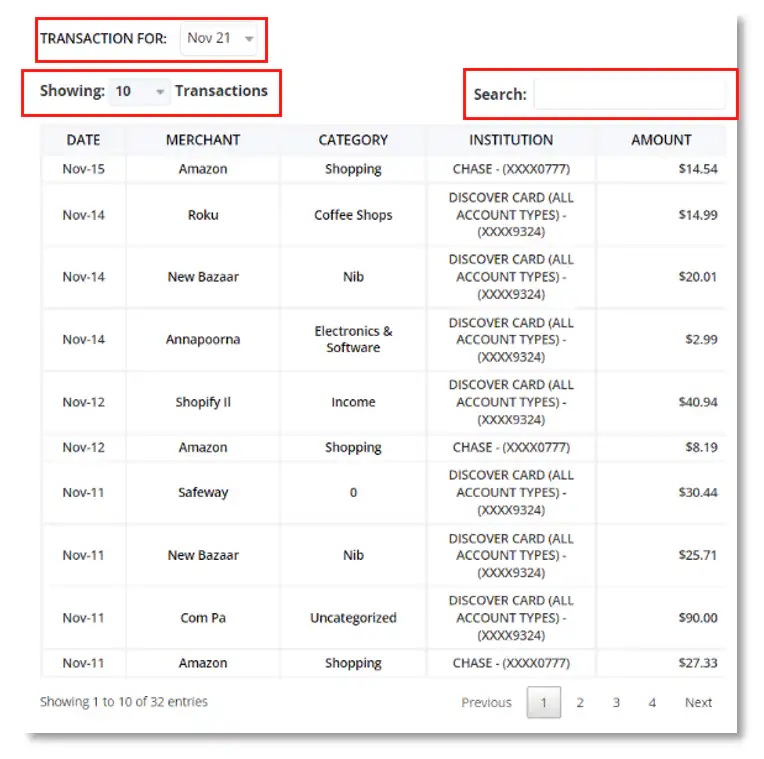The image size is (764, 759).
Task: Sort by the INSTITUTION column header
Action: point(511,140)
